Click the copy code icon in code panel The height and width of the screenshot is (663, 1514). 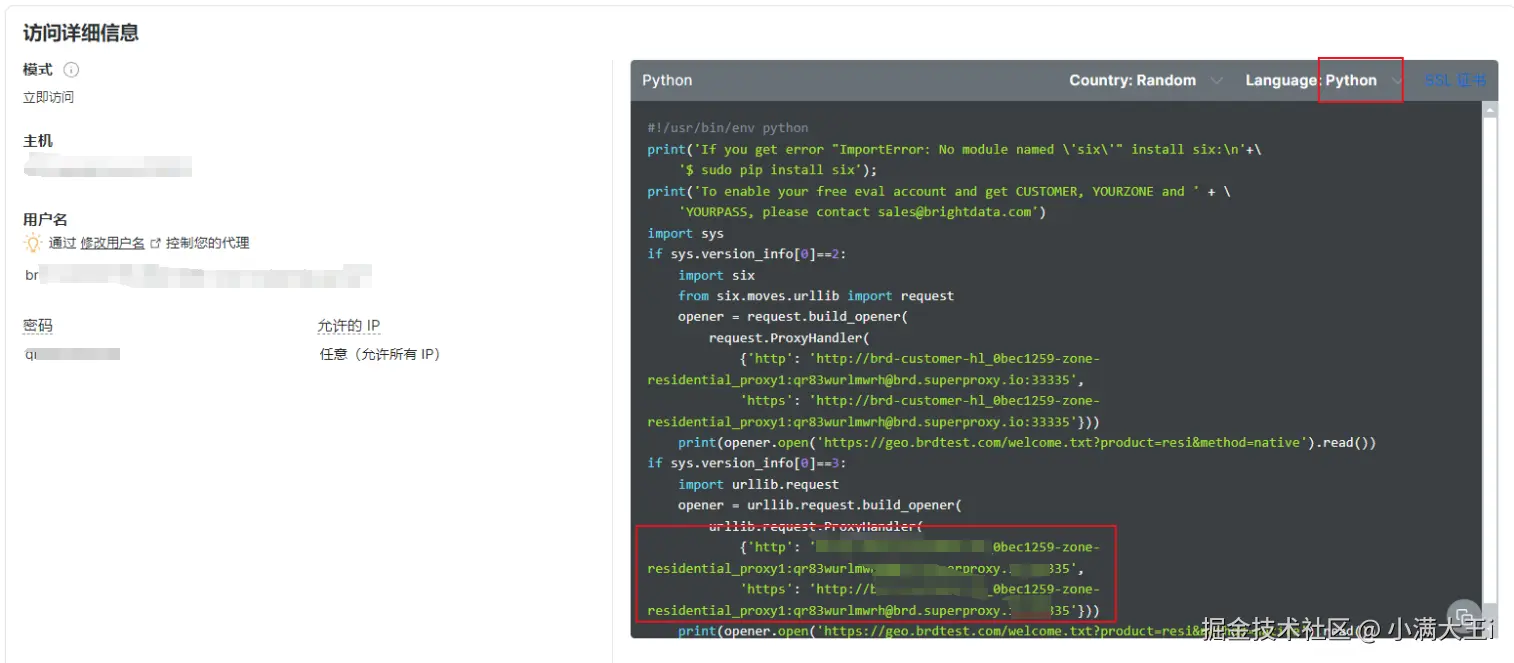pos(1463,616)
